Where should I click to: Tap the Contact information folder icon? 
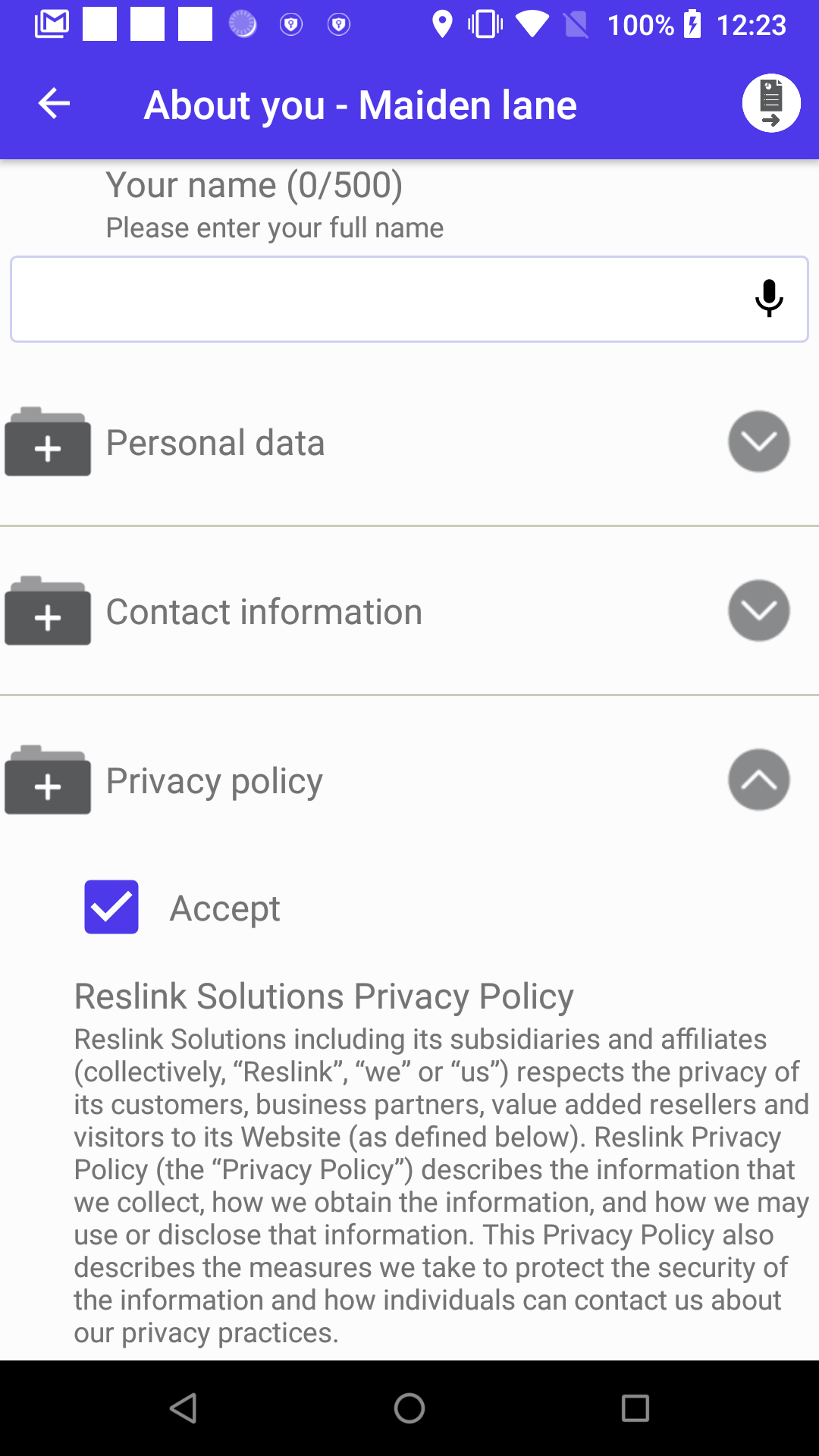pos(48,611)
